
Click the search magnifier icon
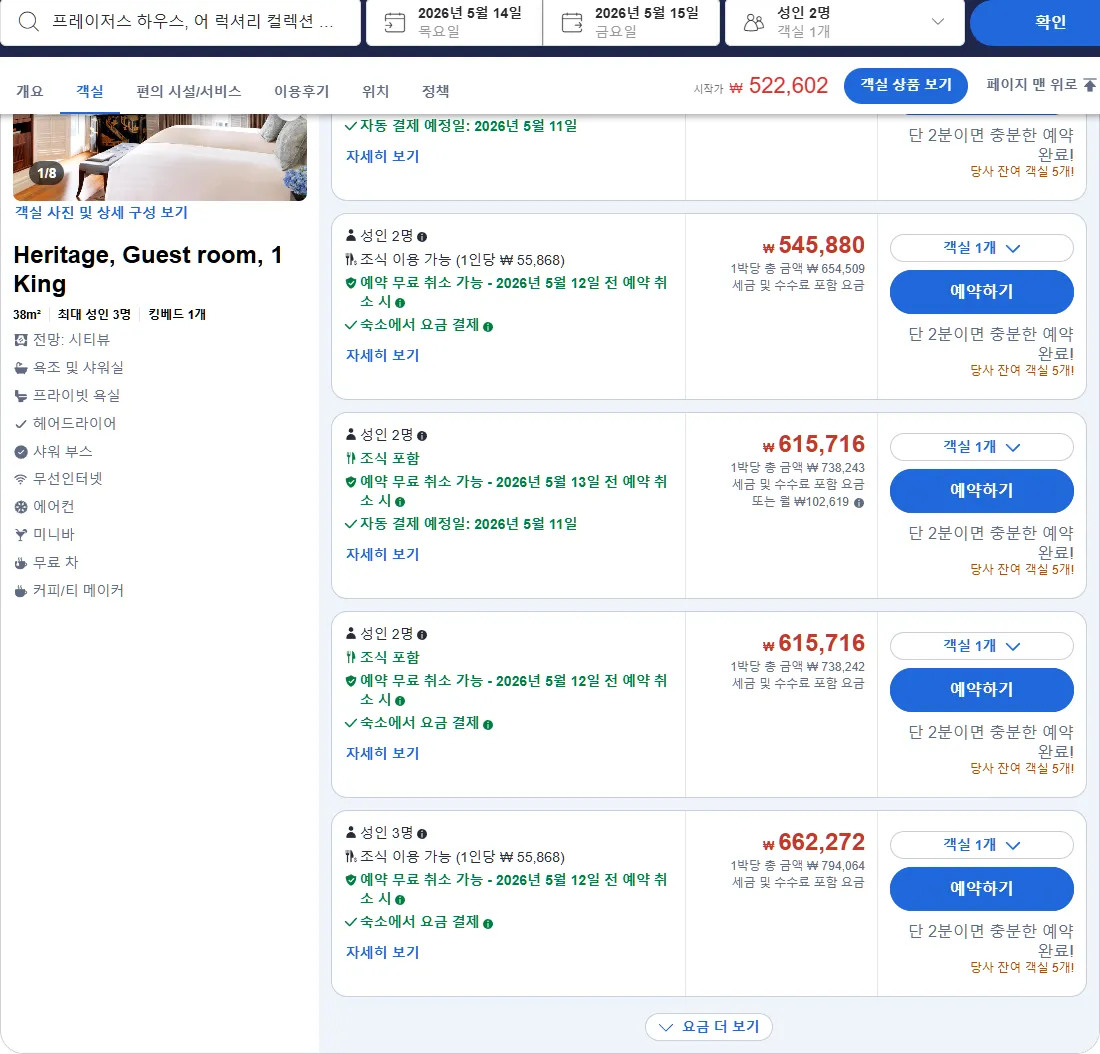(x=28, y=22)
